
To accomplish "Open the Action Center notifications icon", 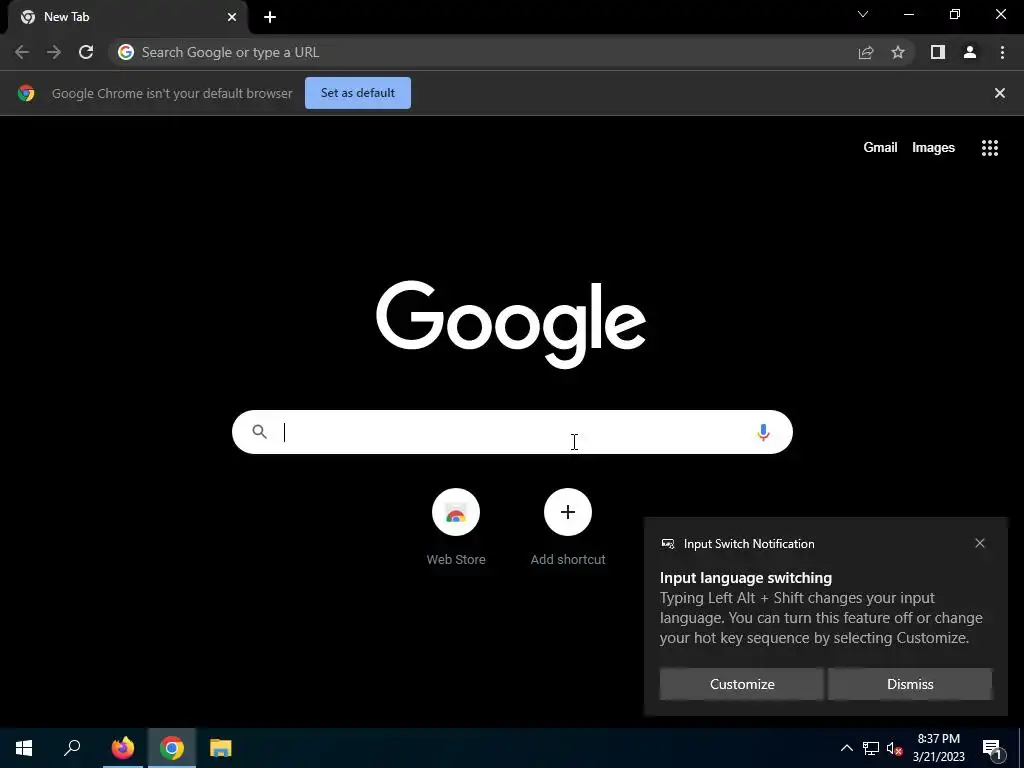I will [x=991, y=748].
